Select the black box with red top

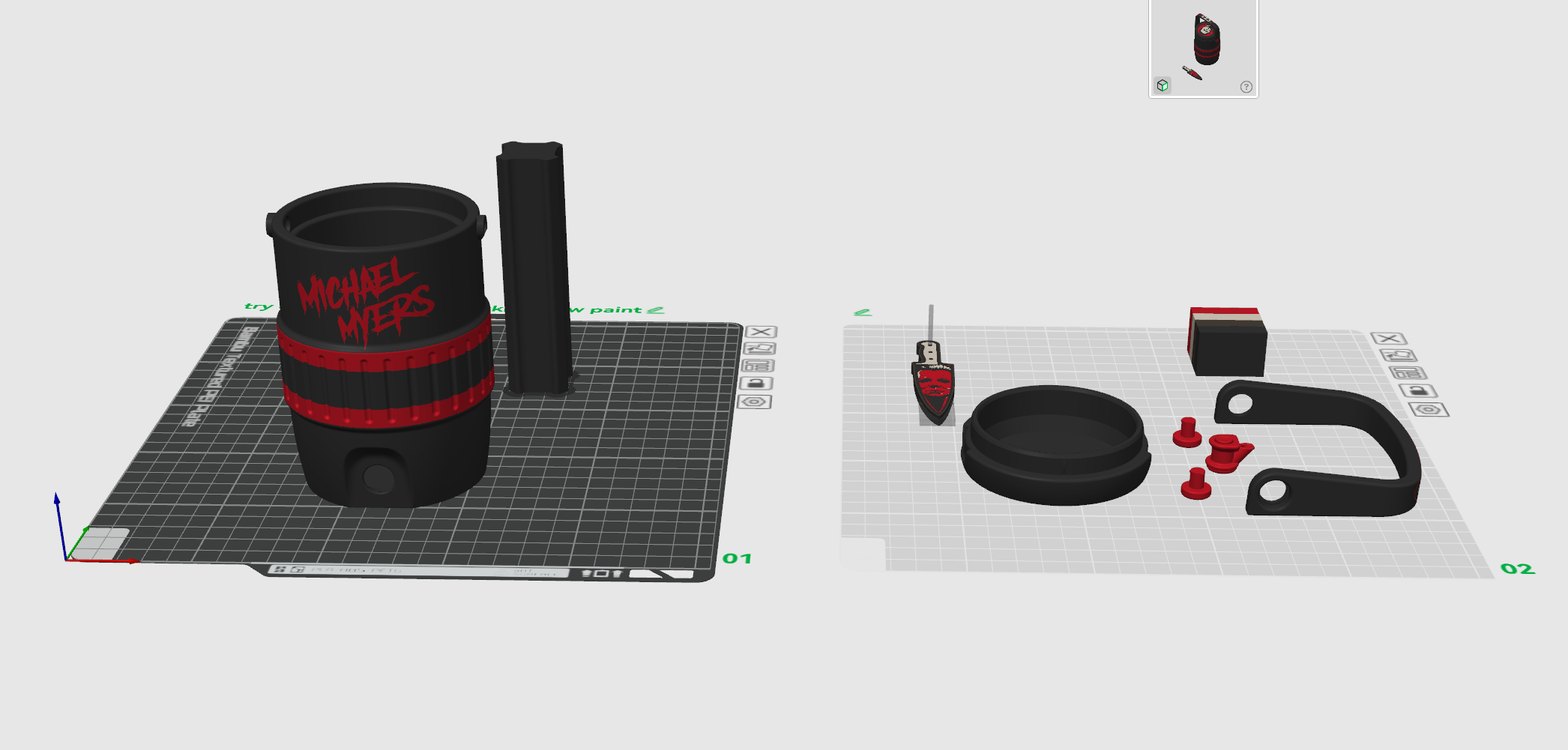1227,342
